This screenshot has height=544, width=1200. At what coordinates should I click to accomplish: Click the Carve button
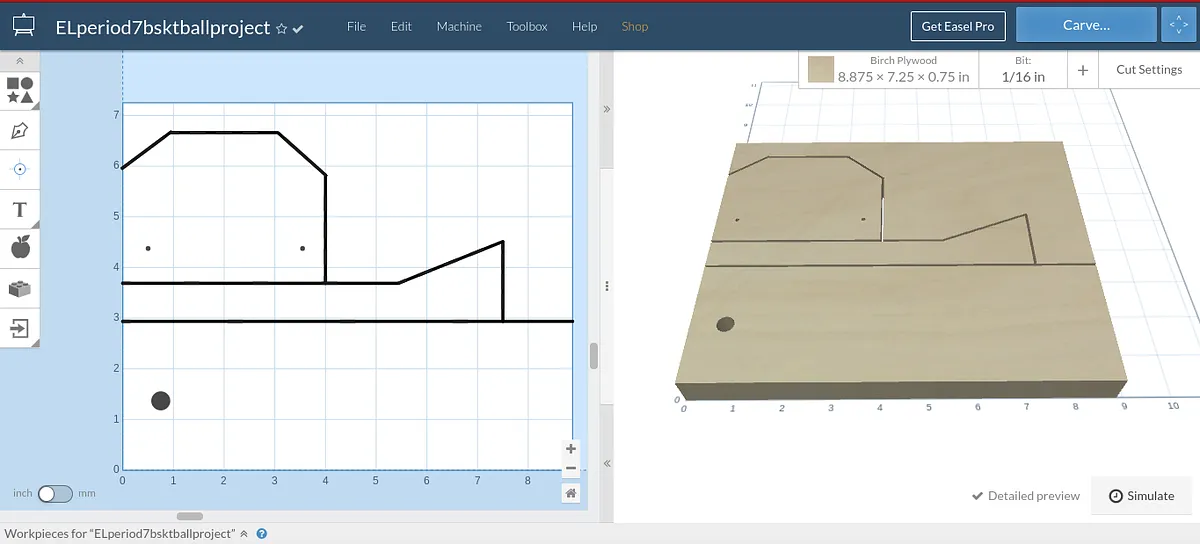pos(1086,26)
